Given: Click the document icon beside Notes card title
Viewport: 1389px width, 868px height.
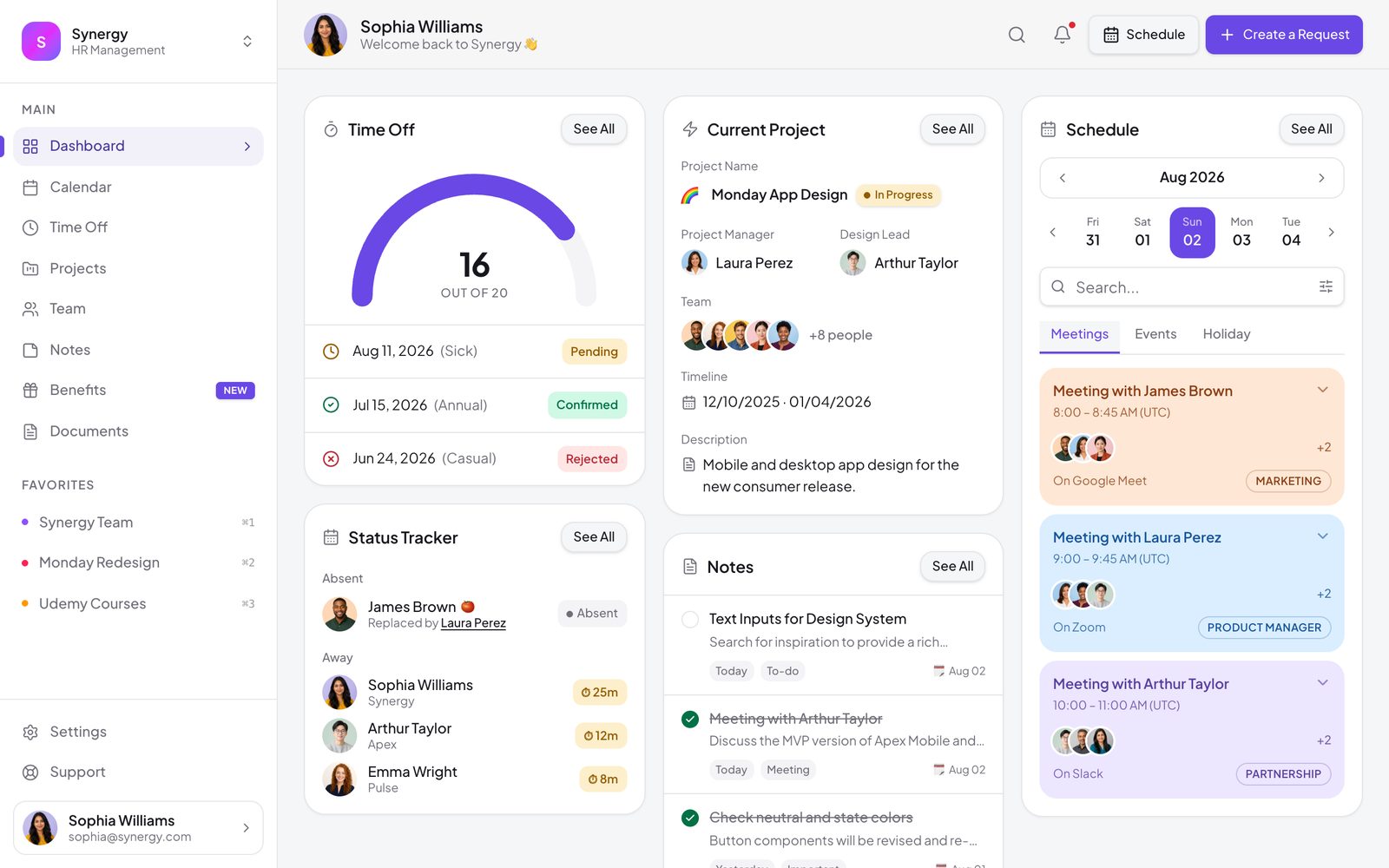Looking at the screenshot, I should point(690,567).
